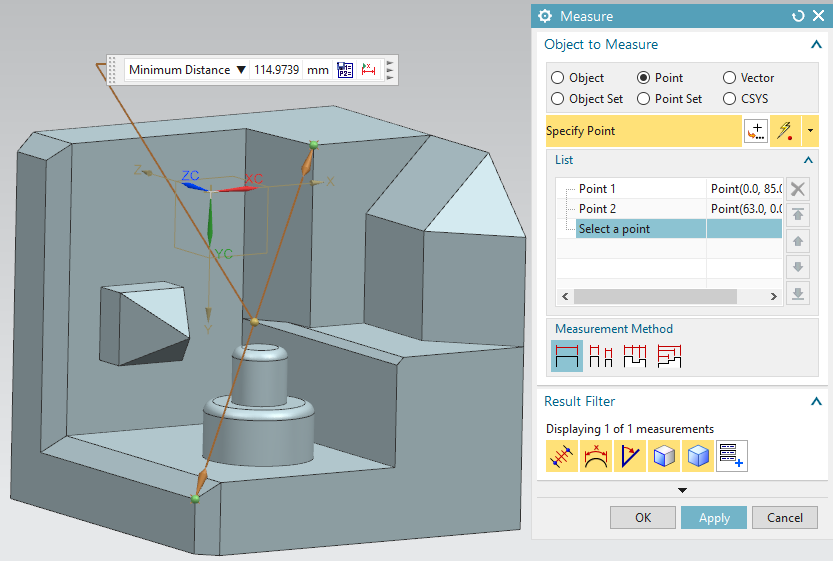Select the Object Chain measurement method icon
This screenshot has height=561, width=833.
[635, 356]
